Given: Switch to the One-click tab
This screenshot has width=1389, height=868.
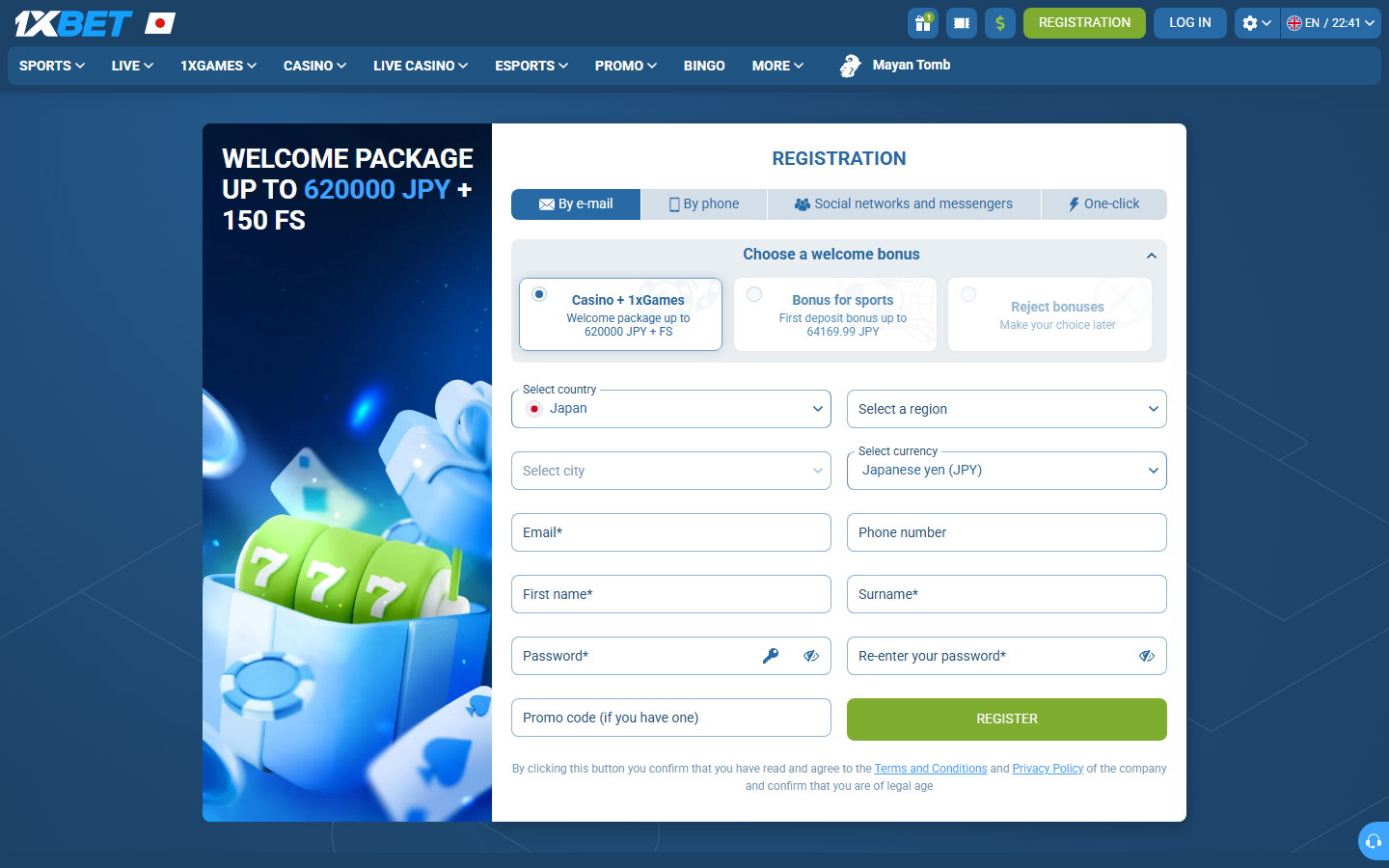Looking at the screenshot, I should (1104, 204).
